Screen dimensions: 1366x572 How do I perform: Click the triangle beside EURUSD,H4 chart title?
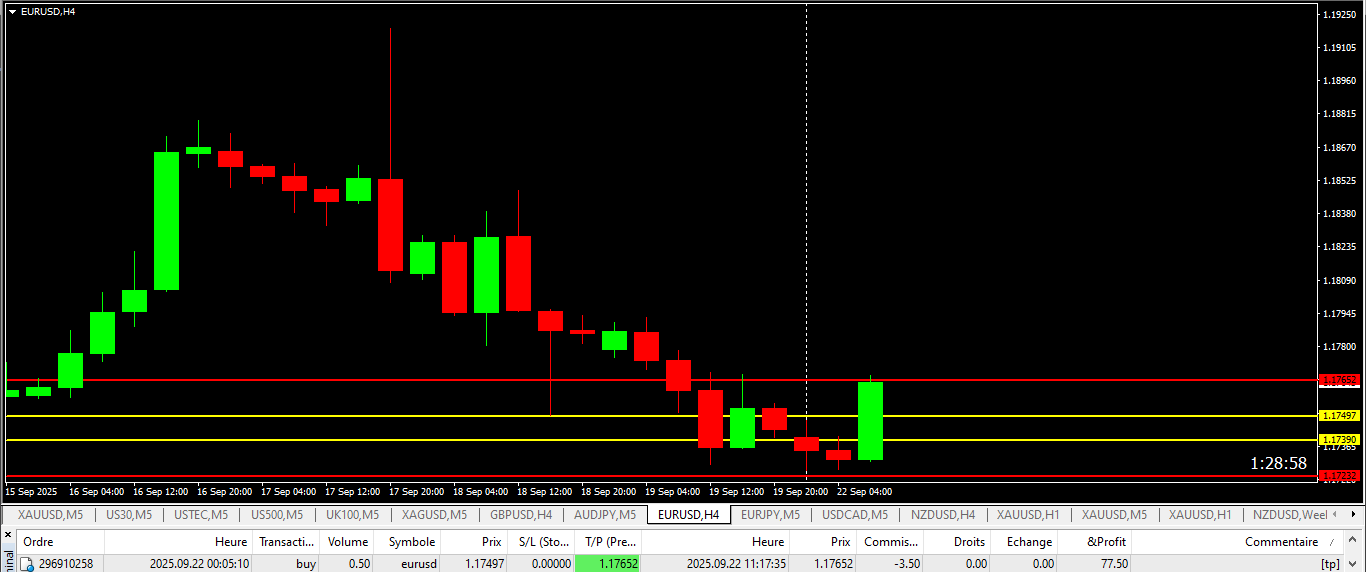[x=12, y=11]
